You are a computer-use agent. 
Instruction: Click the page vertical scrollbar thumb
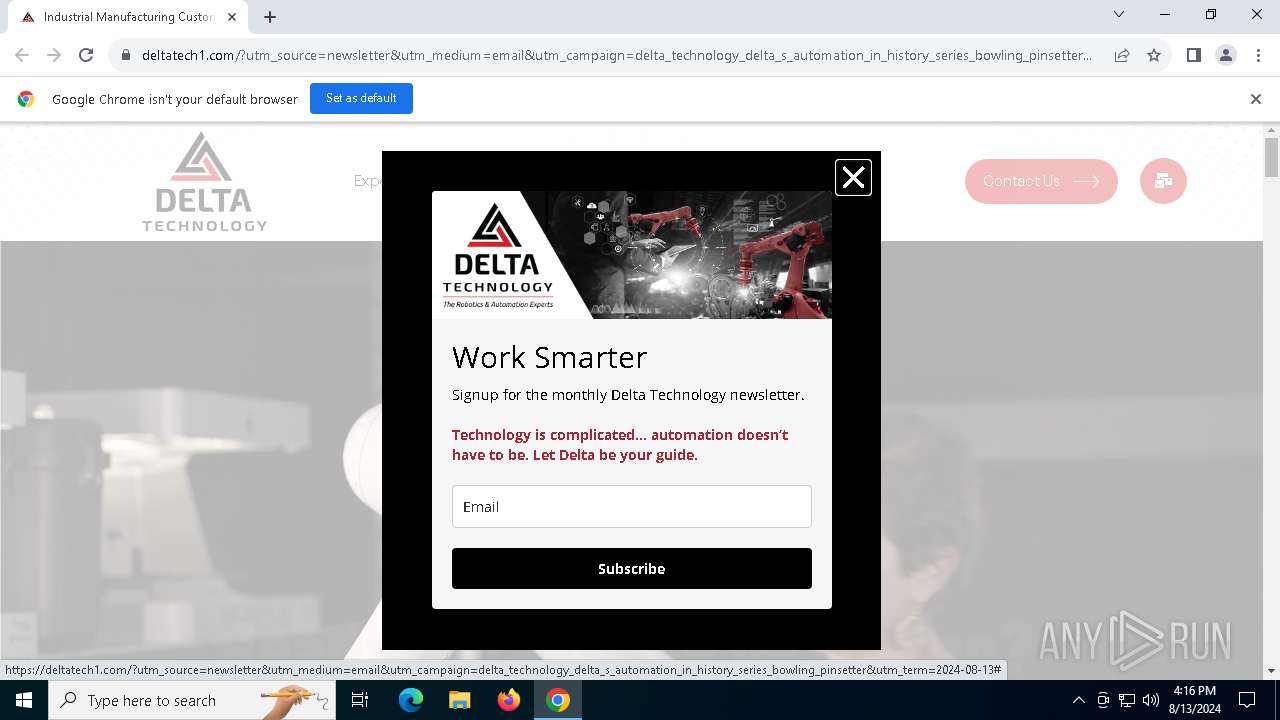pyautogui.click(x=1271, y=157)
